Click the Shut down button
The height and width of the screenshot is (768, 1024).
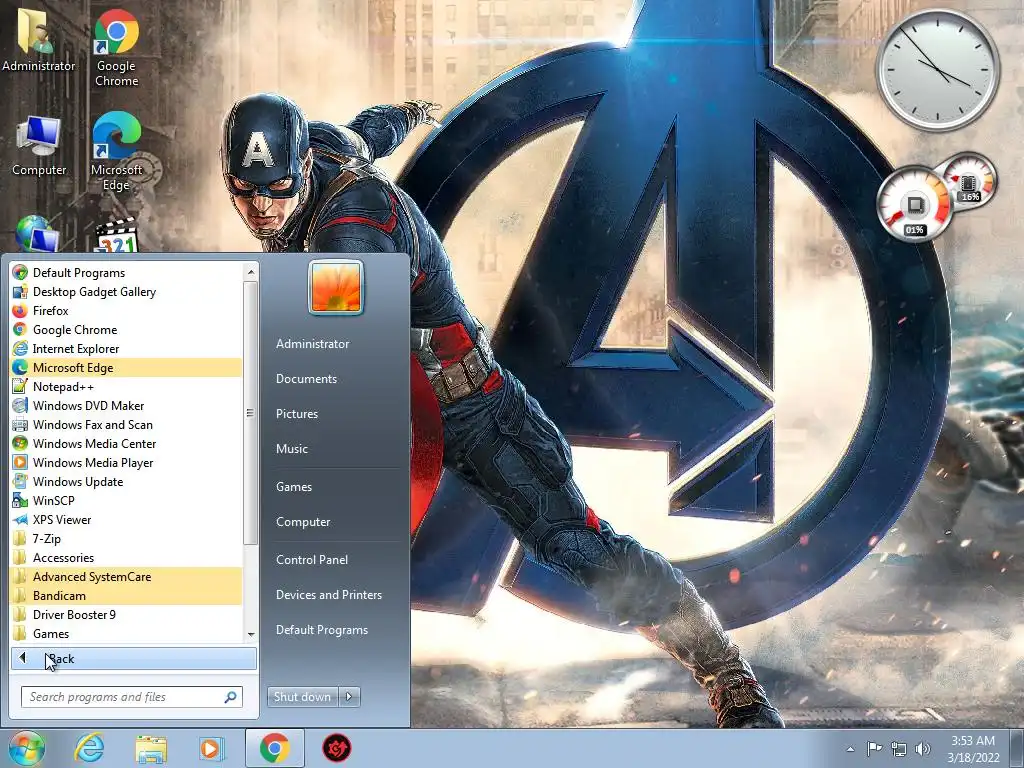(x=302, y=697)
